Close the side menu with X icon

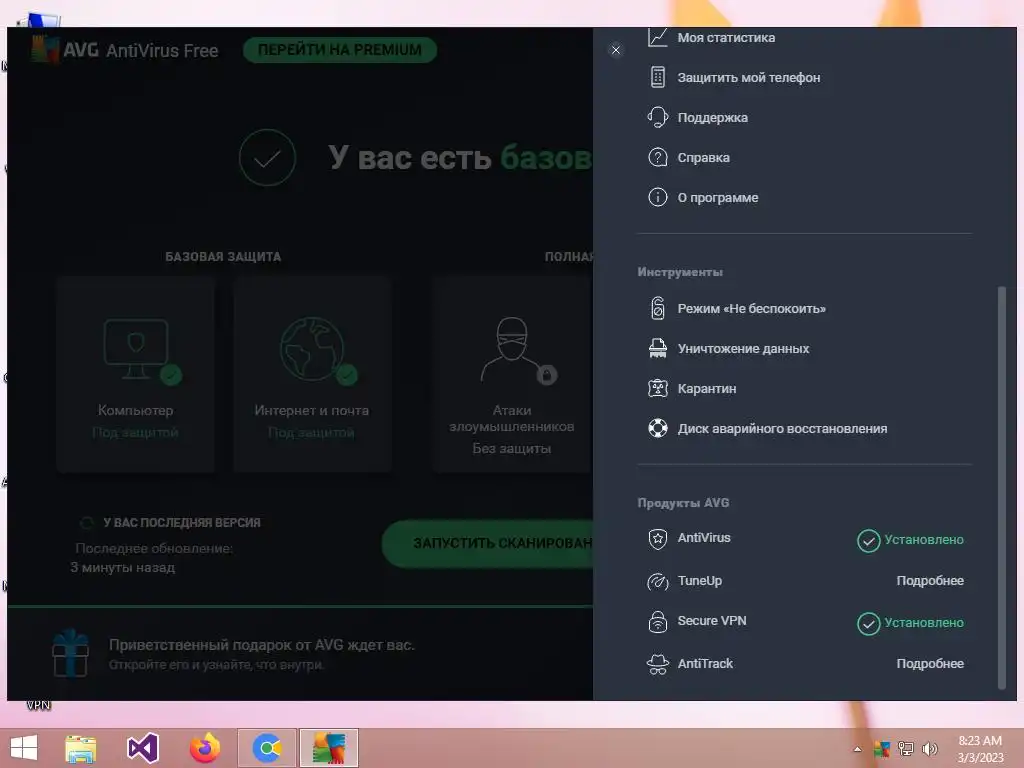tap(616, 50)
